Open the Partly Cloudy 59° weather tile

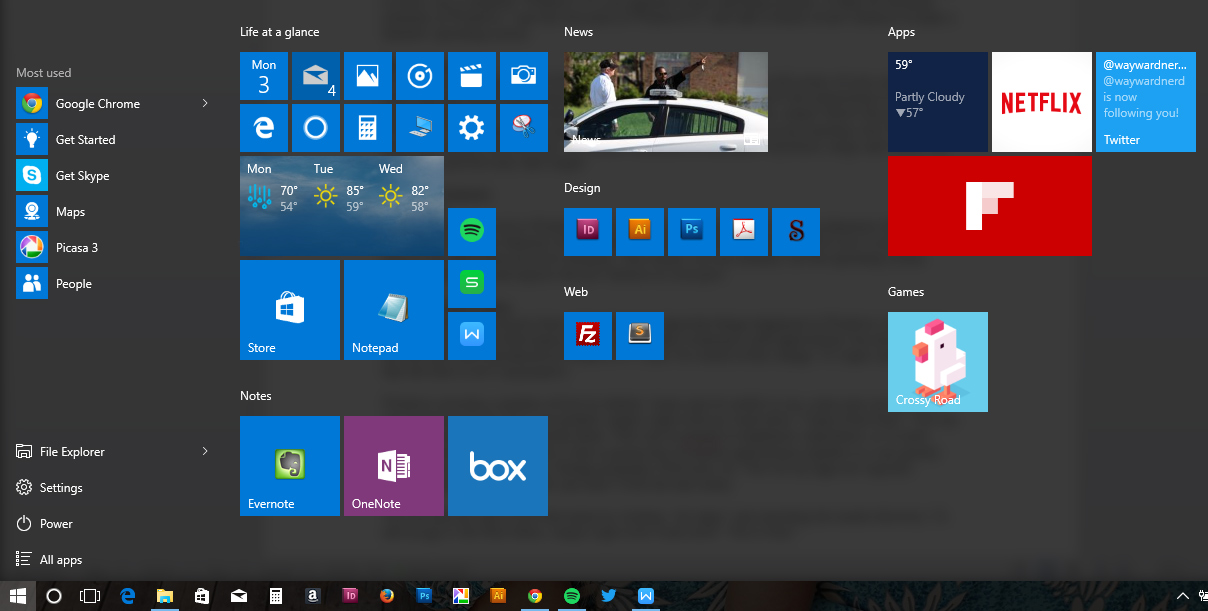(x=938, y=102)
